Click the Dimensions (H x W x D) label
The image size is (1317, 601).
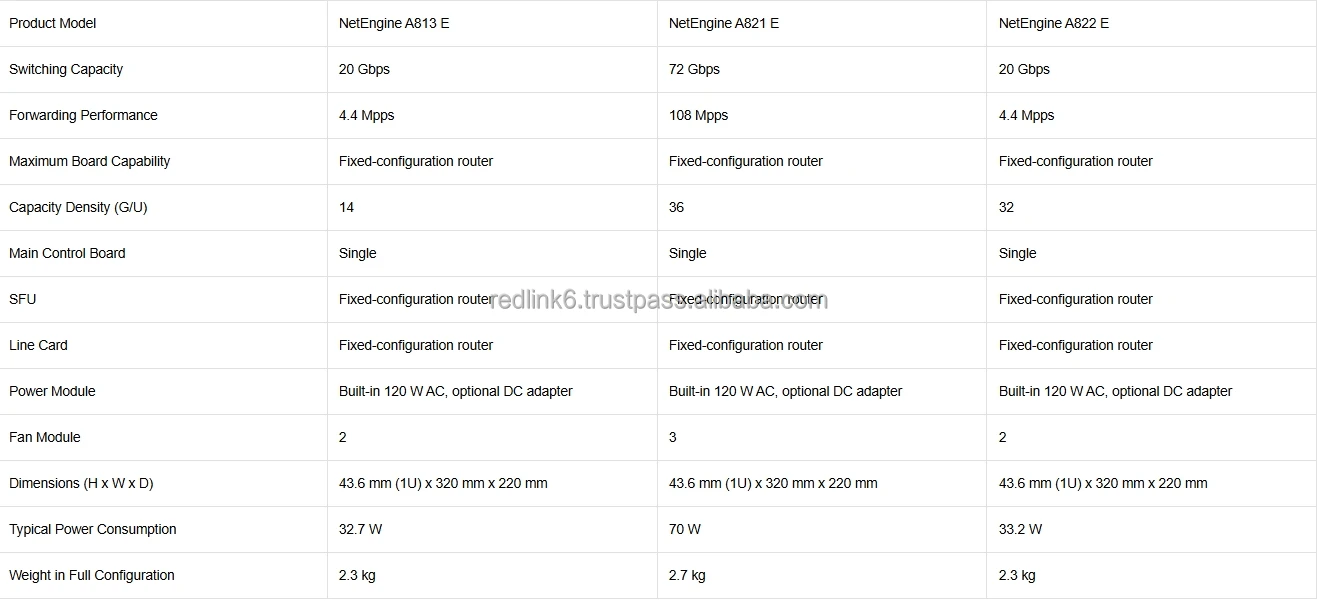pos(81,483)
